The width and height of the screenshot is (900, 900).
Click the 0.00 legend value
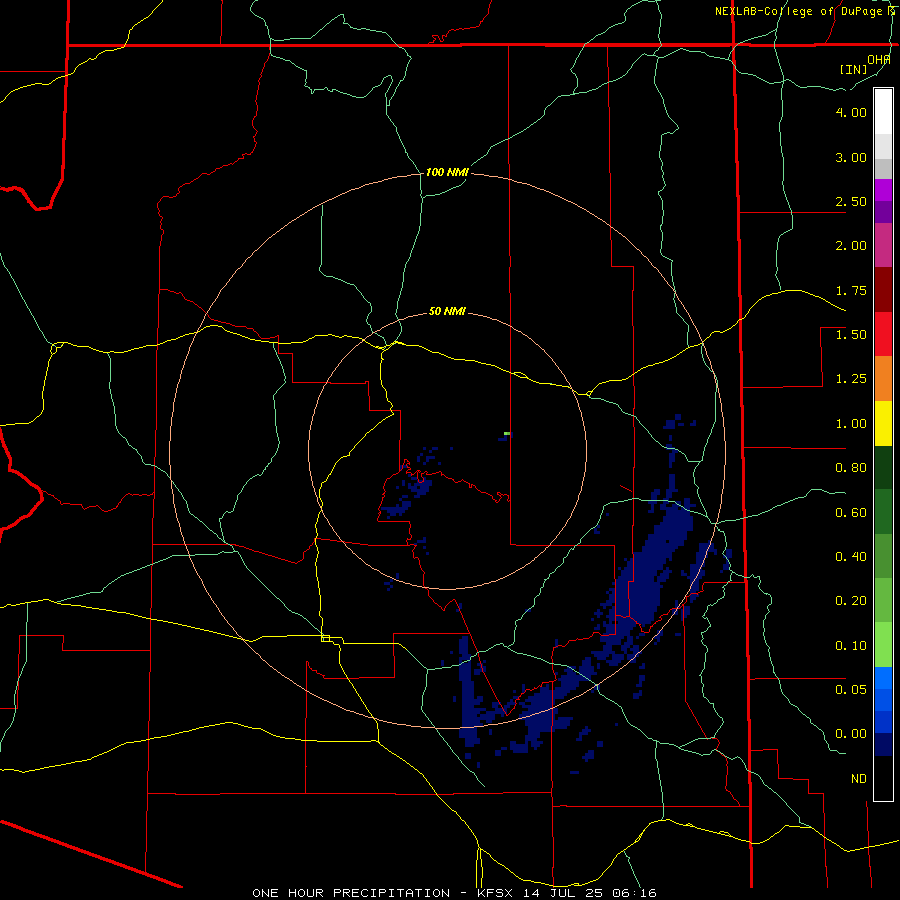(851, 734)
